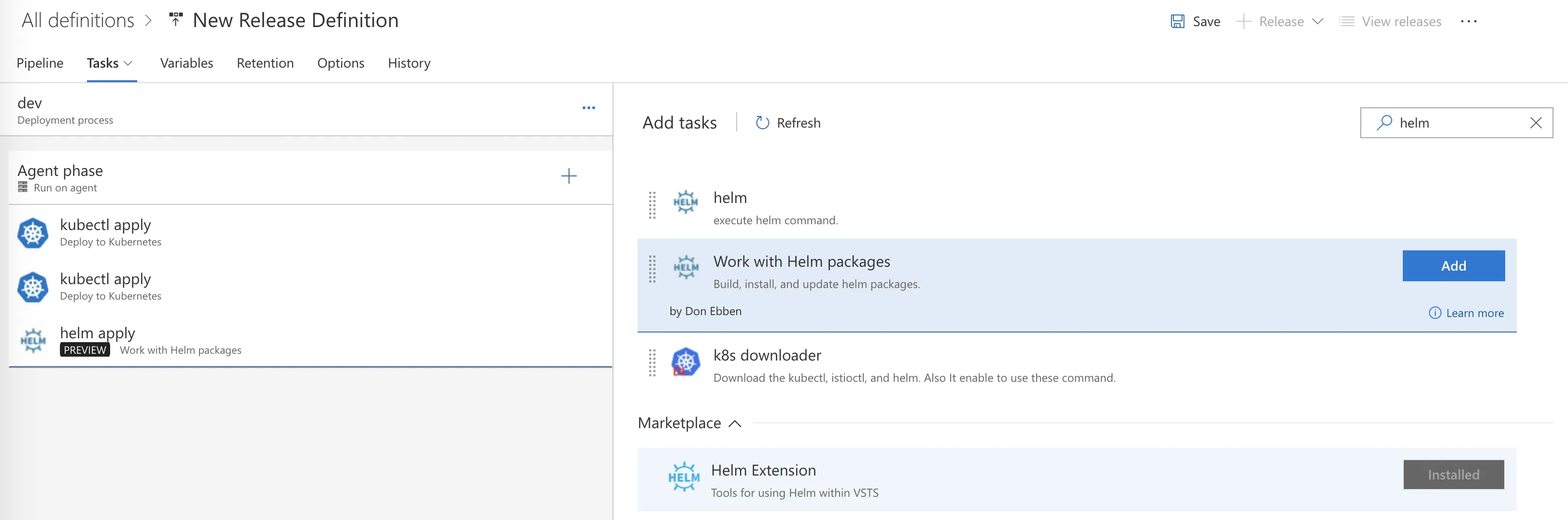
Task: Click 'Work with Helm packages' title text
Action: click(x=802, y=262)
